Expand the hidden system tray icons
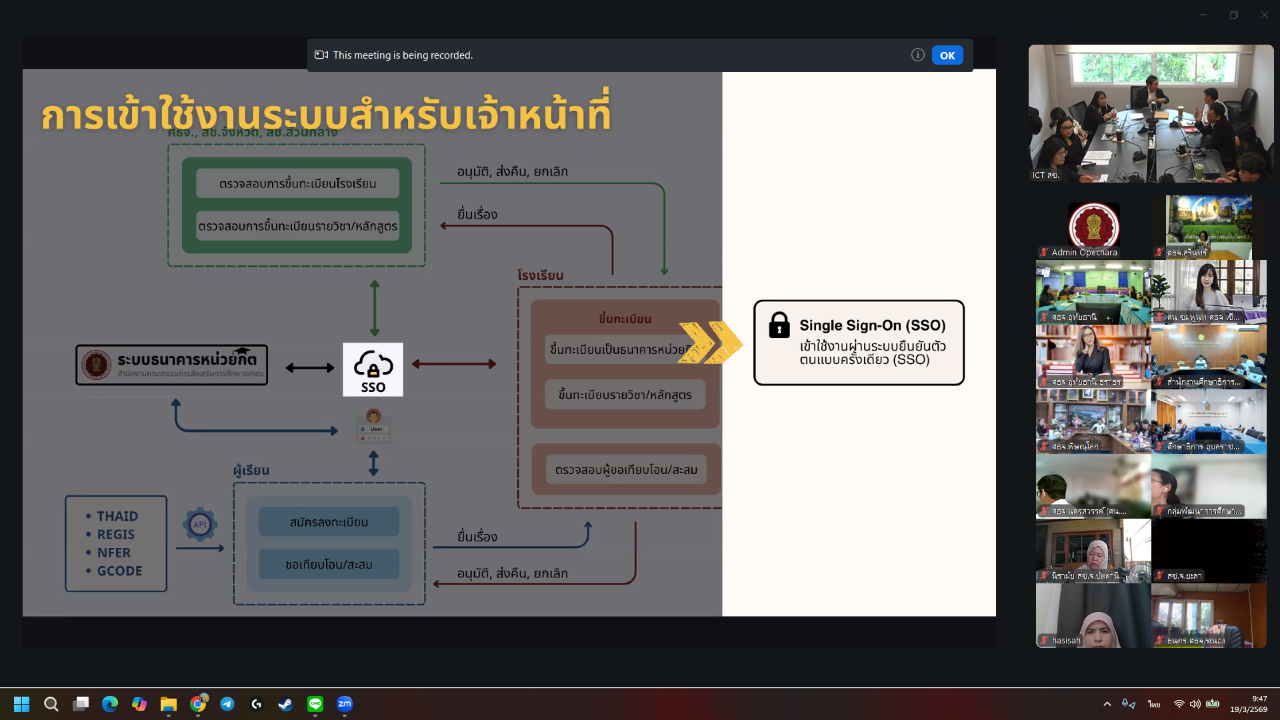 pyautogui.click(x=1106, y=704)
